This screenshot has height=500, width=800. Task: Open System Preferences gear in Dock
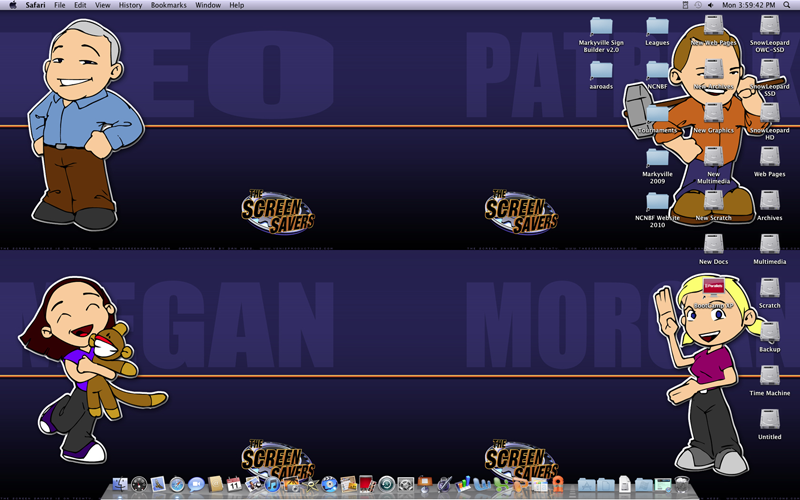pos(405,485)
